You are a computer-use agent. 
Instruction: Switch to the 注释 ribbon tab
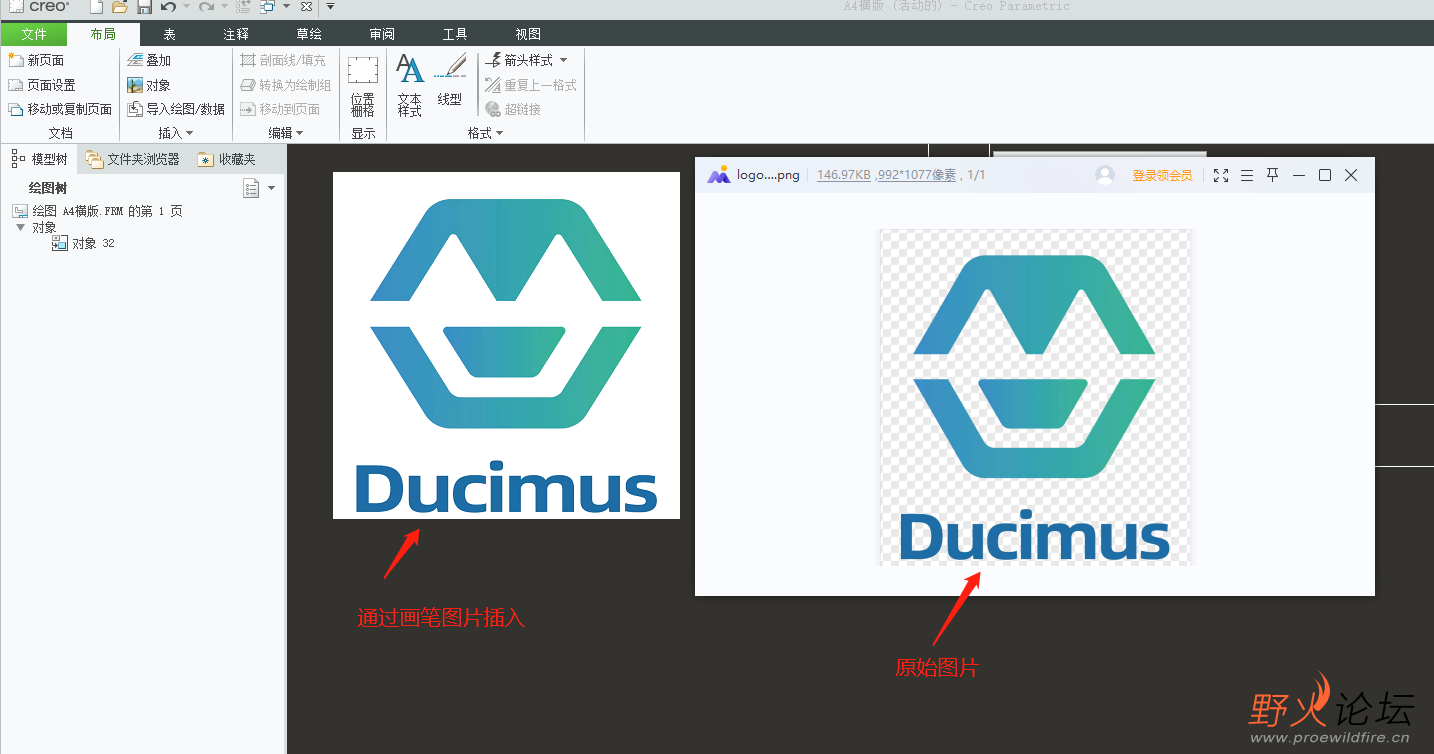(x=236, y=34)
